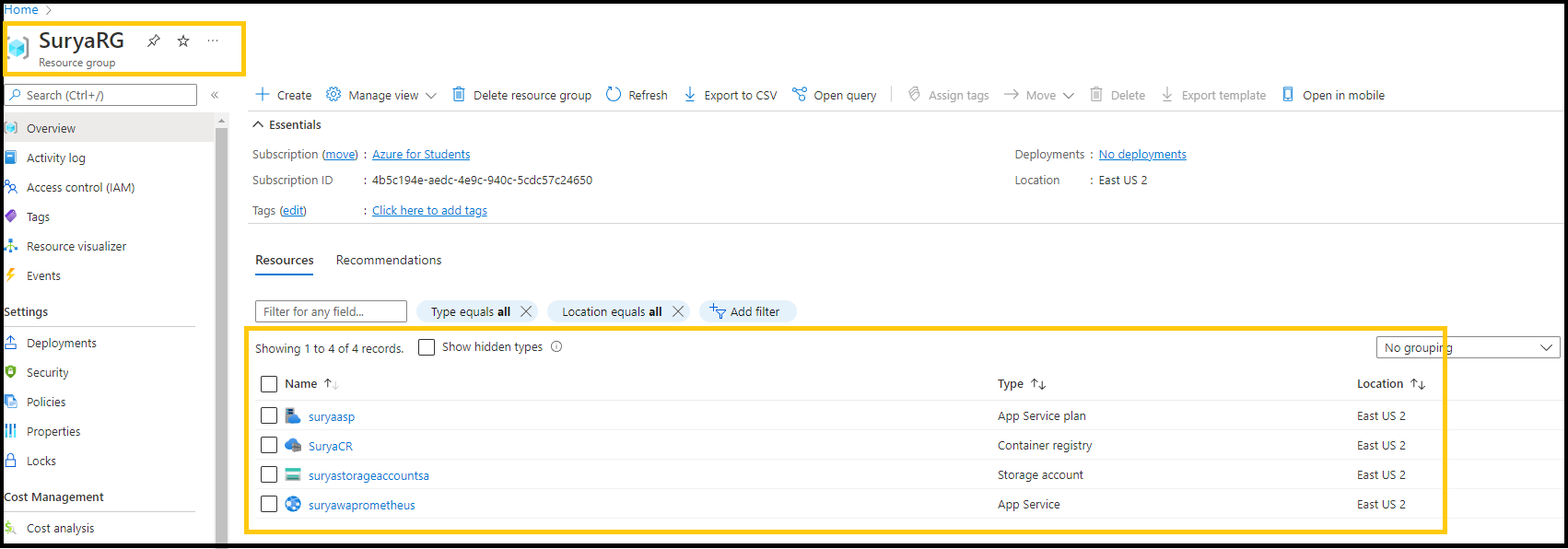Go to Home in the breadcrumb
Screen dimensions: 1568x549
[21, 9]
